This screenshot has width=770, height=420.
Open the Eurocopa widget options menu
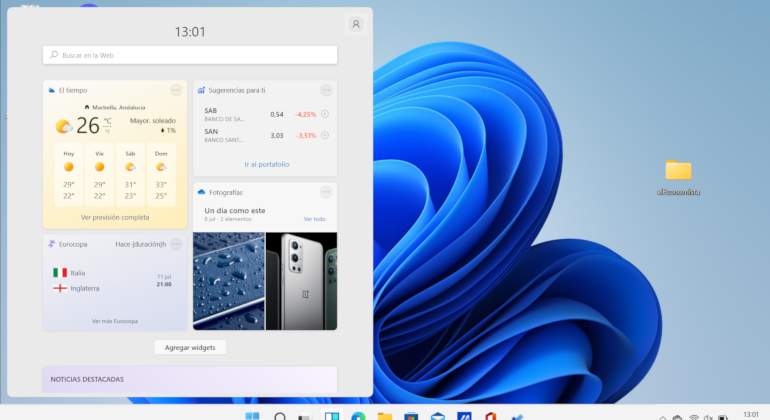pos(176,244)
